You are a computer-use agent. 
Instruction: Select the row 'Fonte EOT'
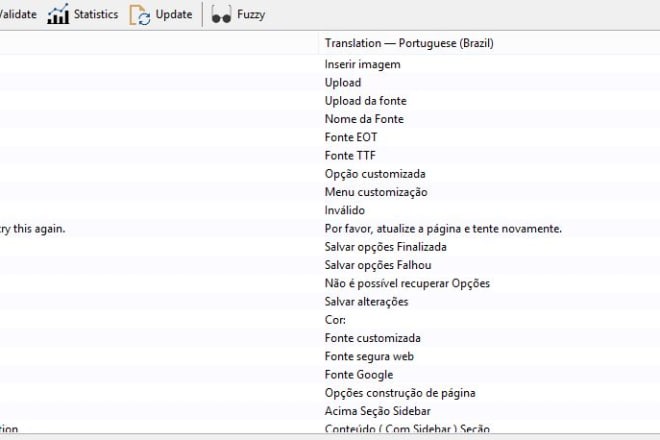(351, 137)
